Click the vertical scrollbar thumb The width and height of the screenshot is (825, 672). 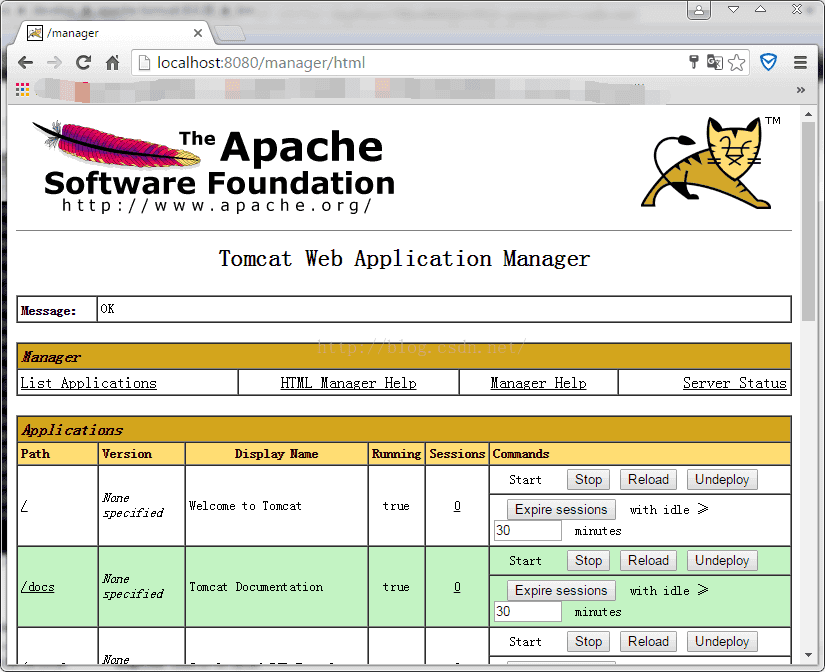coord(808,221)
